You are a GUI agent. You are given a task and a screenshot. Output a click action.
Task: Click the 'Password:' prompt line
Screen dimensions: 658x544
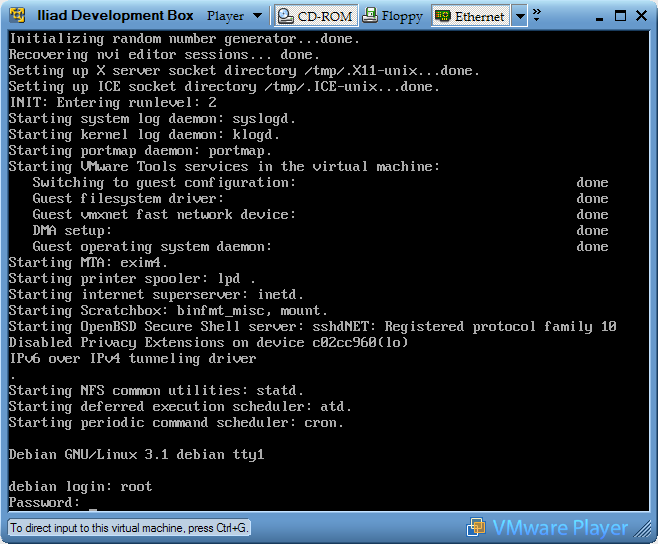(44, 502)
